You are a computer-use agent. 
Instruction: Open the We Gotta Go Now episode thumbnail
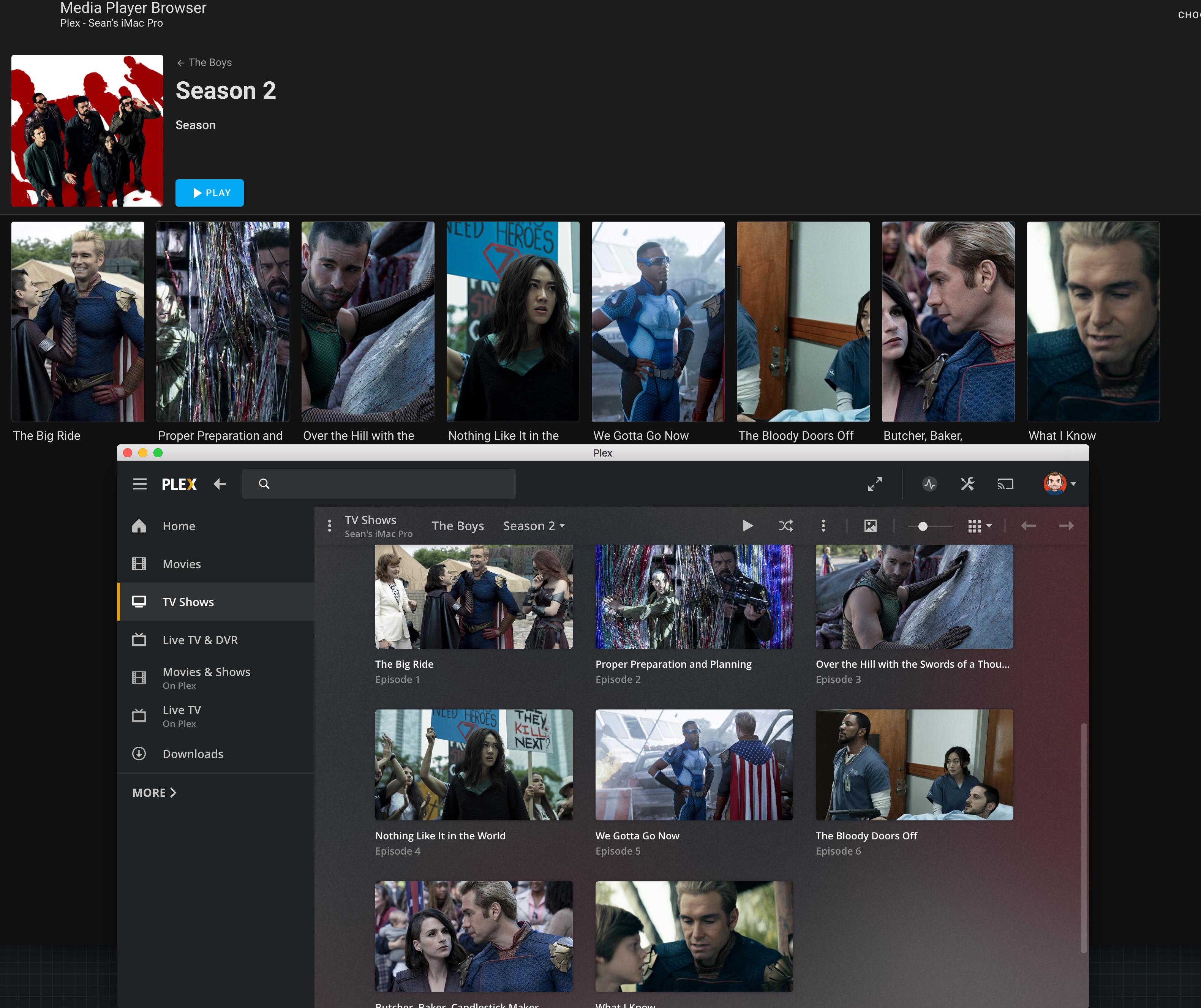(694, 765)
